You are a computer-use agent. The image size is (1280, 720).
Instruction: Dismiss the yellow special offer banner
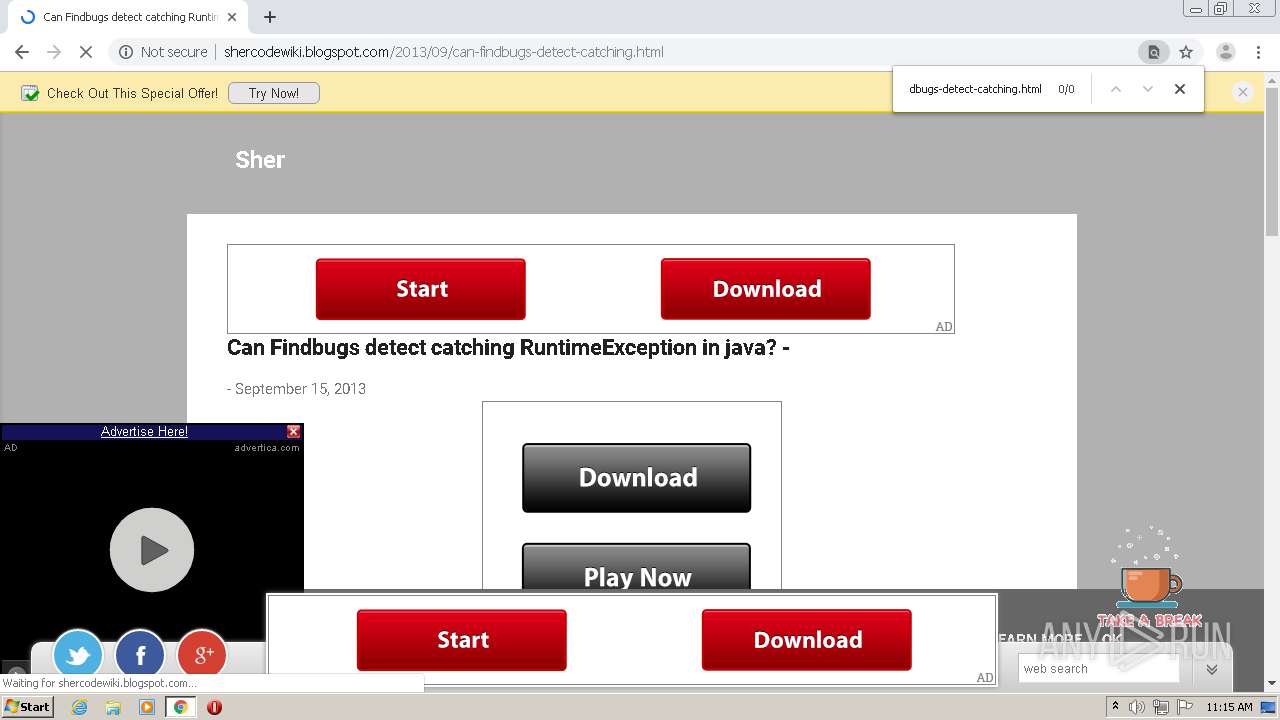(x=1243, y=92)
